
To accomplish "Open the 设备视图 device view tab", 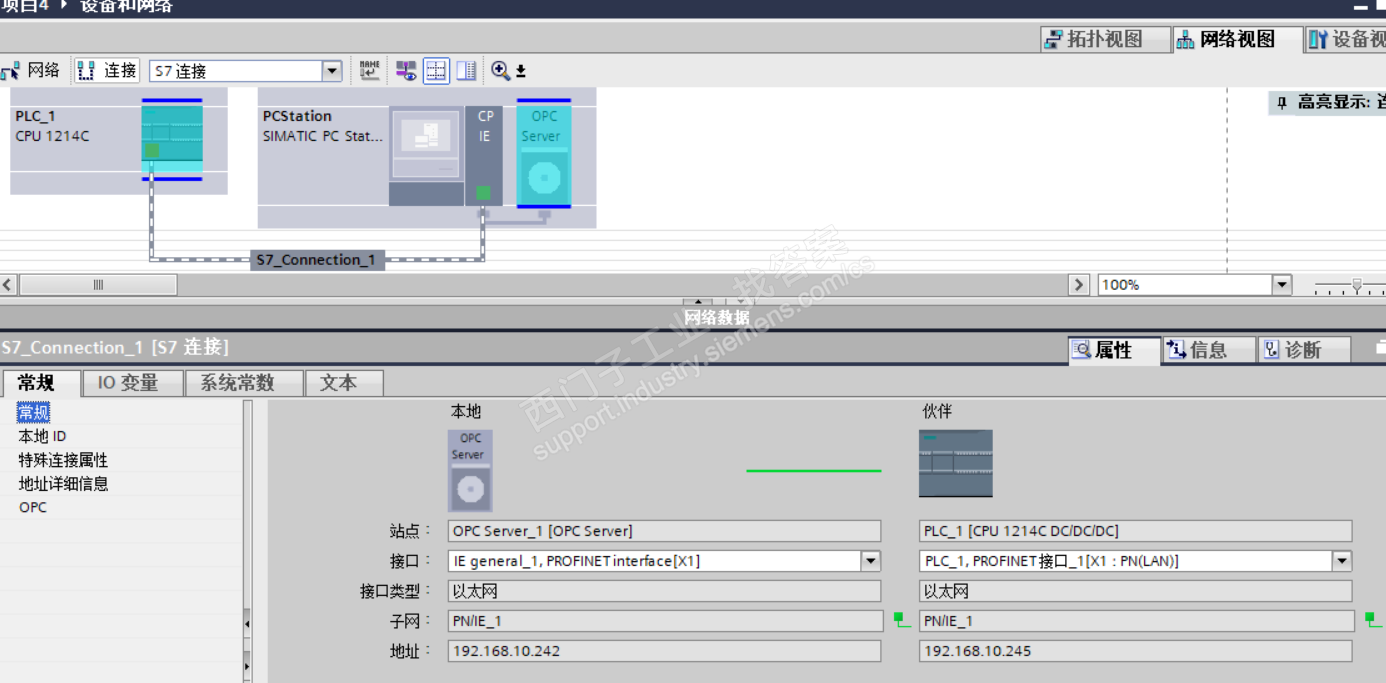I will click(1346, 39).
